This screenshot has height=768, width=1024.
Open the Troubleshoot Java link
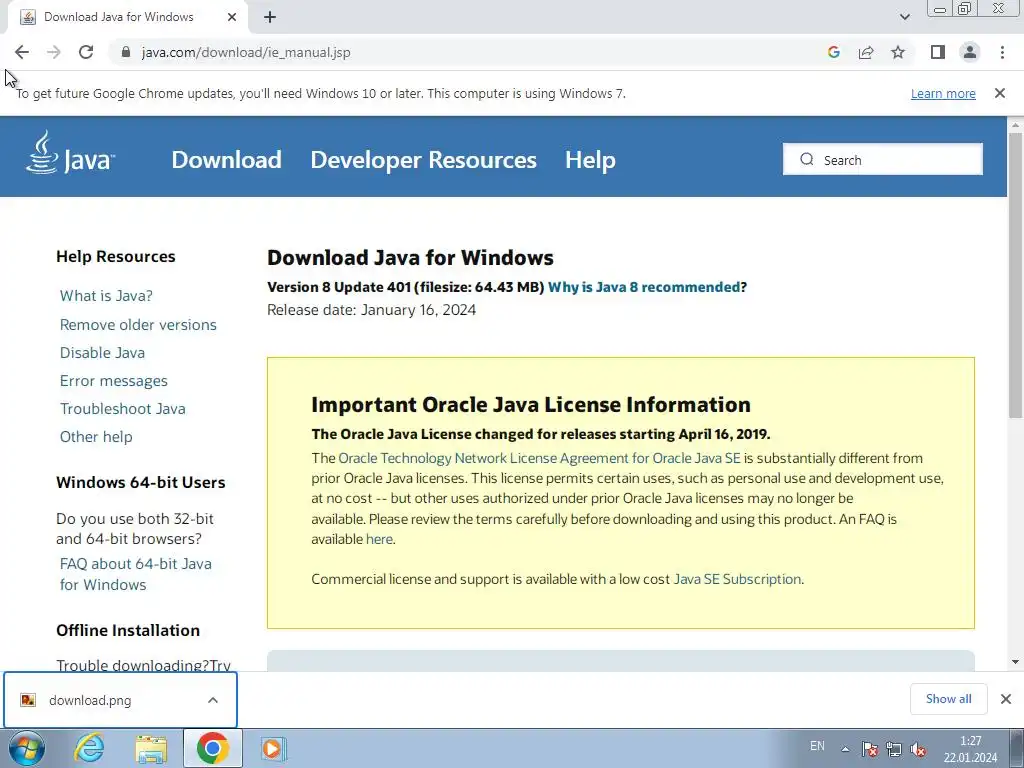coord(123,409)
